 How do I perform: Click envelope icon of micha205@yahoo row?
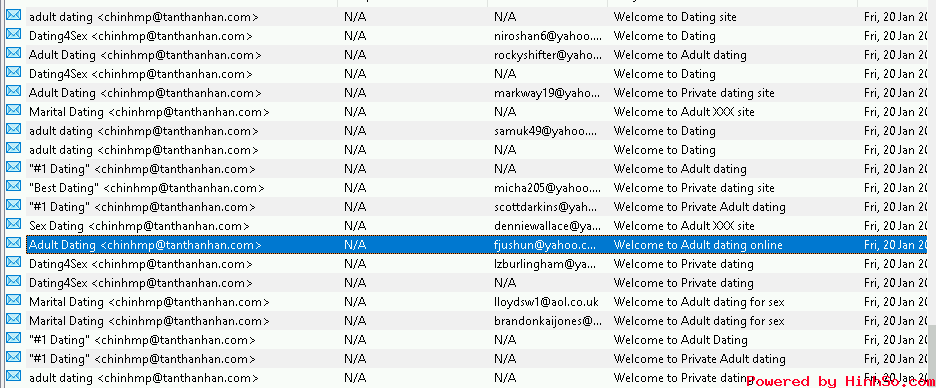tap(13, 187)
